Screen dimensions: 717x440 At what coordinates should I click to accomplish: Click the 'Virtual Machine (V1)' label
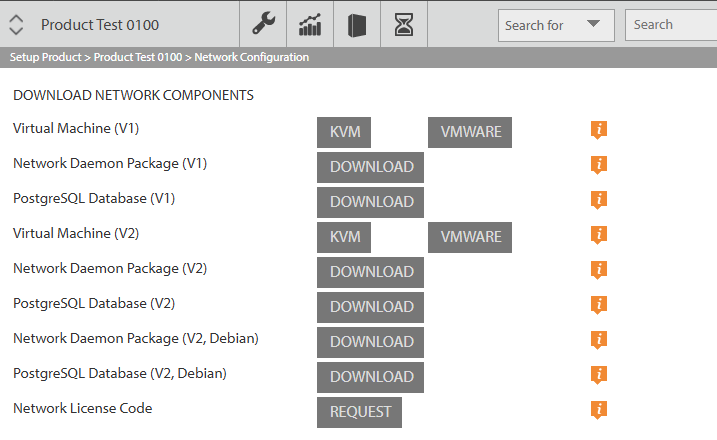76,129
